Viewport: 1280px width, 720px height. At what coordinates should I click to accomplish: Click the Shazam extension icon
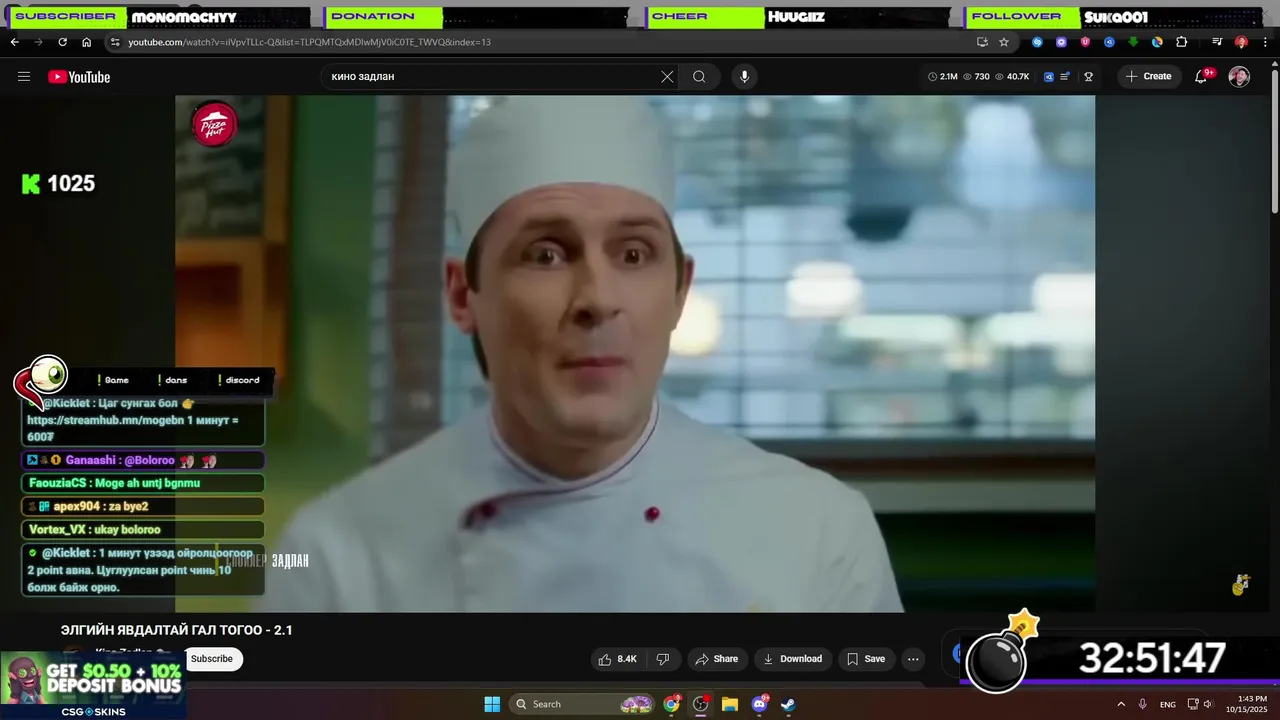[x=1037, y=42]
